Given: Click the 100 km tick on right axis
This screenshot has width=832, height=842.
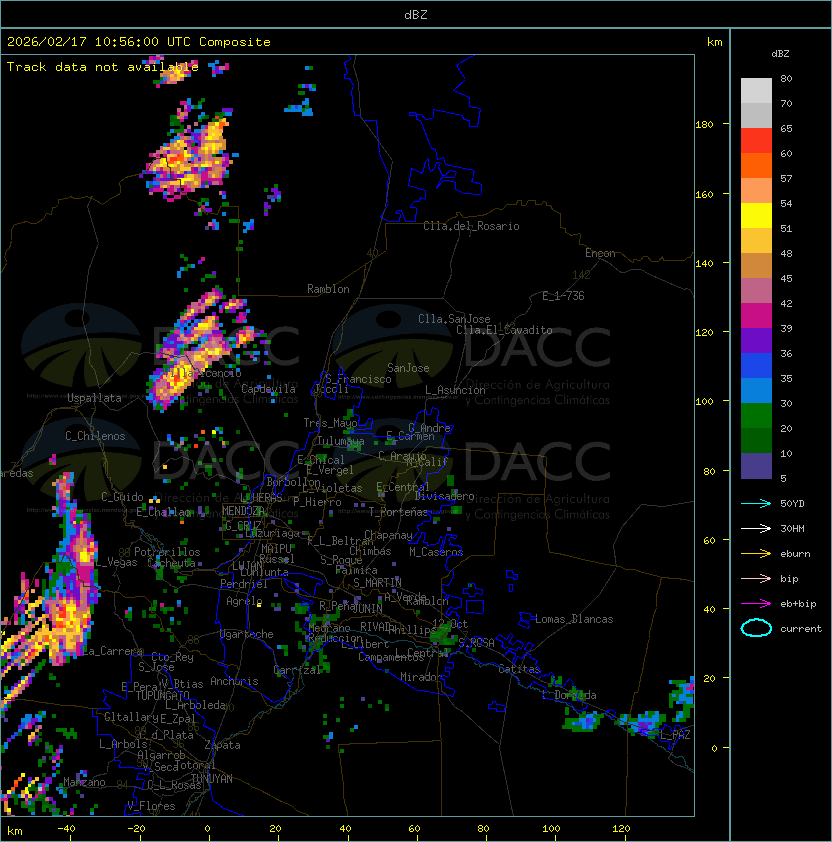Looking at the screenshot, I should 704,401.
